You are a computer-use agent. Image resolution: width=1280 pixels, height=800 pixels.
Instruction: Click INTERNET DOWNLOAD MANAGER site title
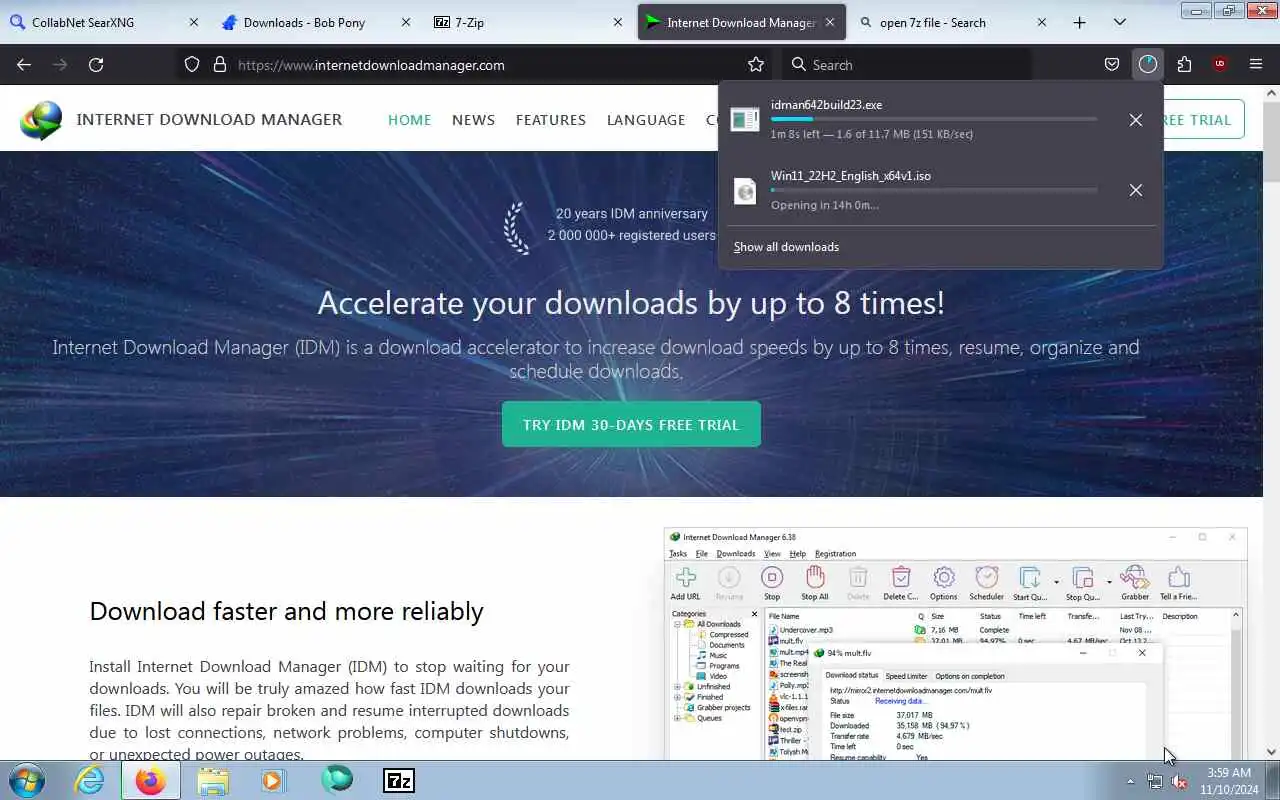click(x=209, y=119)
